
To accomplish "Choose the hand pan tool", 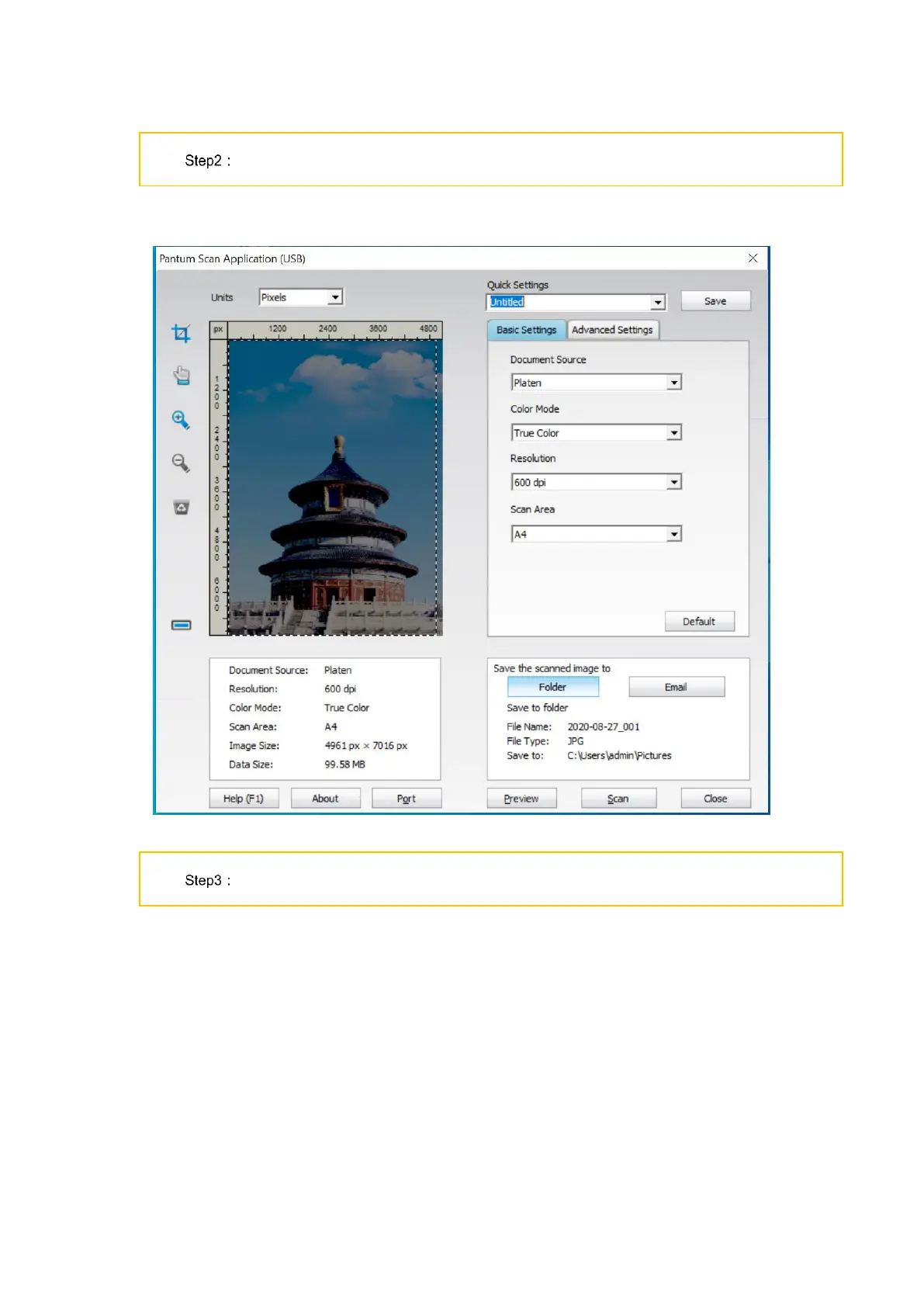I will [x=181, y=376].
